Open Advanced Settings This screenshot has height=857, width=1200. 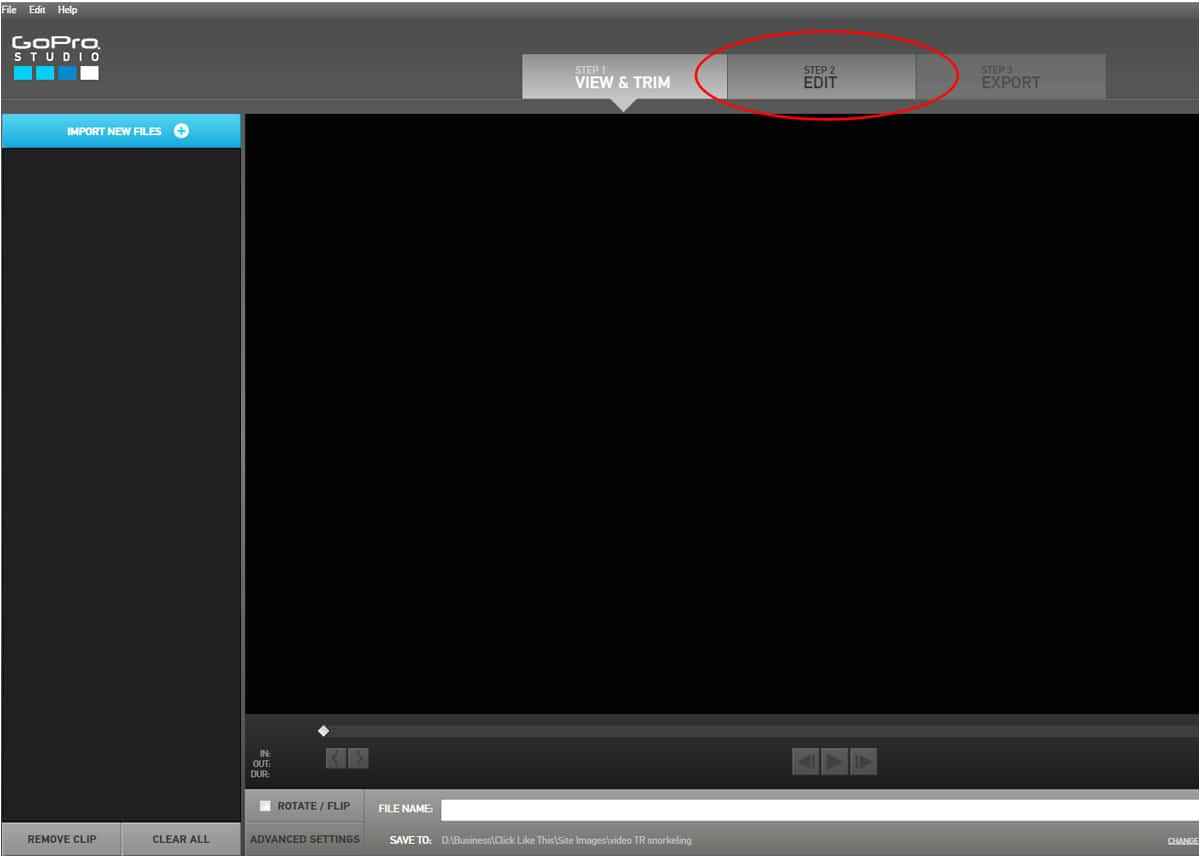pos(304,840)
